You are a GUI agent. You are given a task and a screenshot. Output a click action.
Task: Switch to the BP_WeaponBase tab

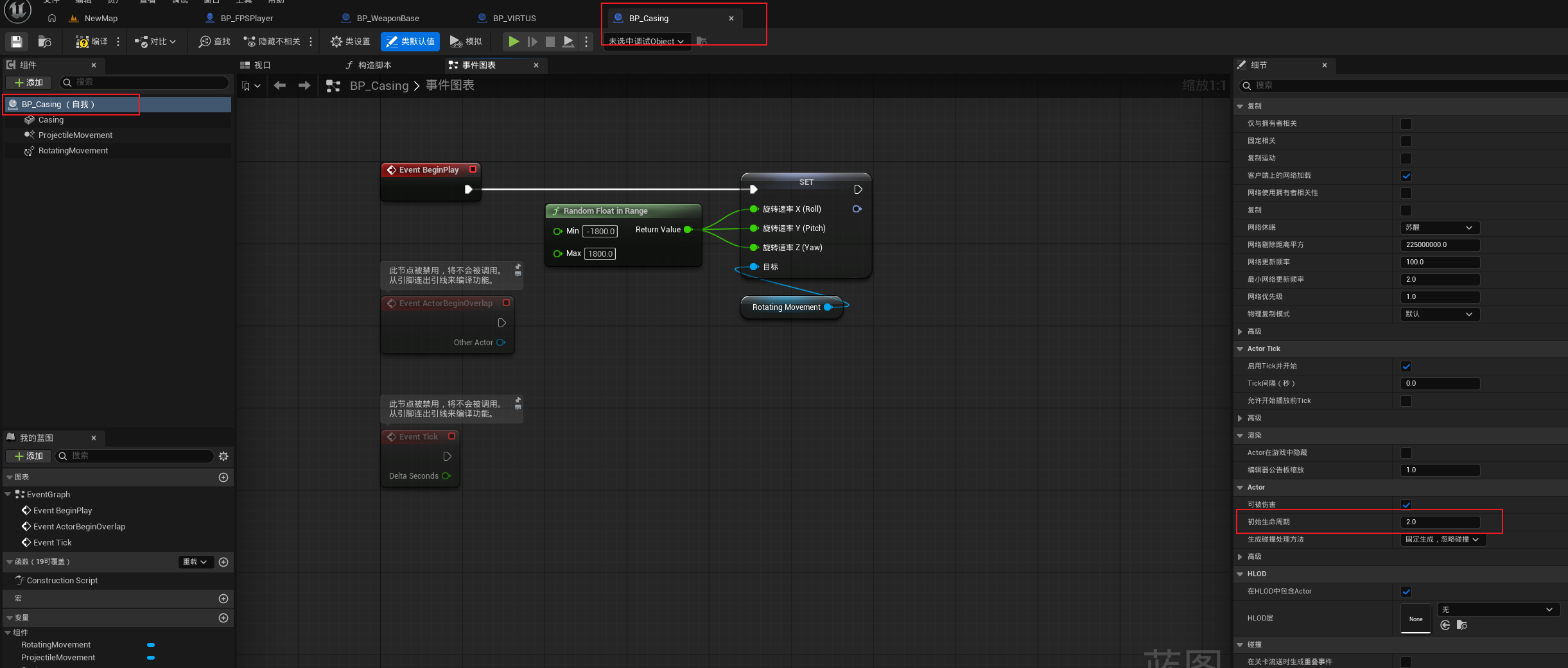[388, 19]
